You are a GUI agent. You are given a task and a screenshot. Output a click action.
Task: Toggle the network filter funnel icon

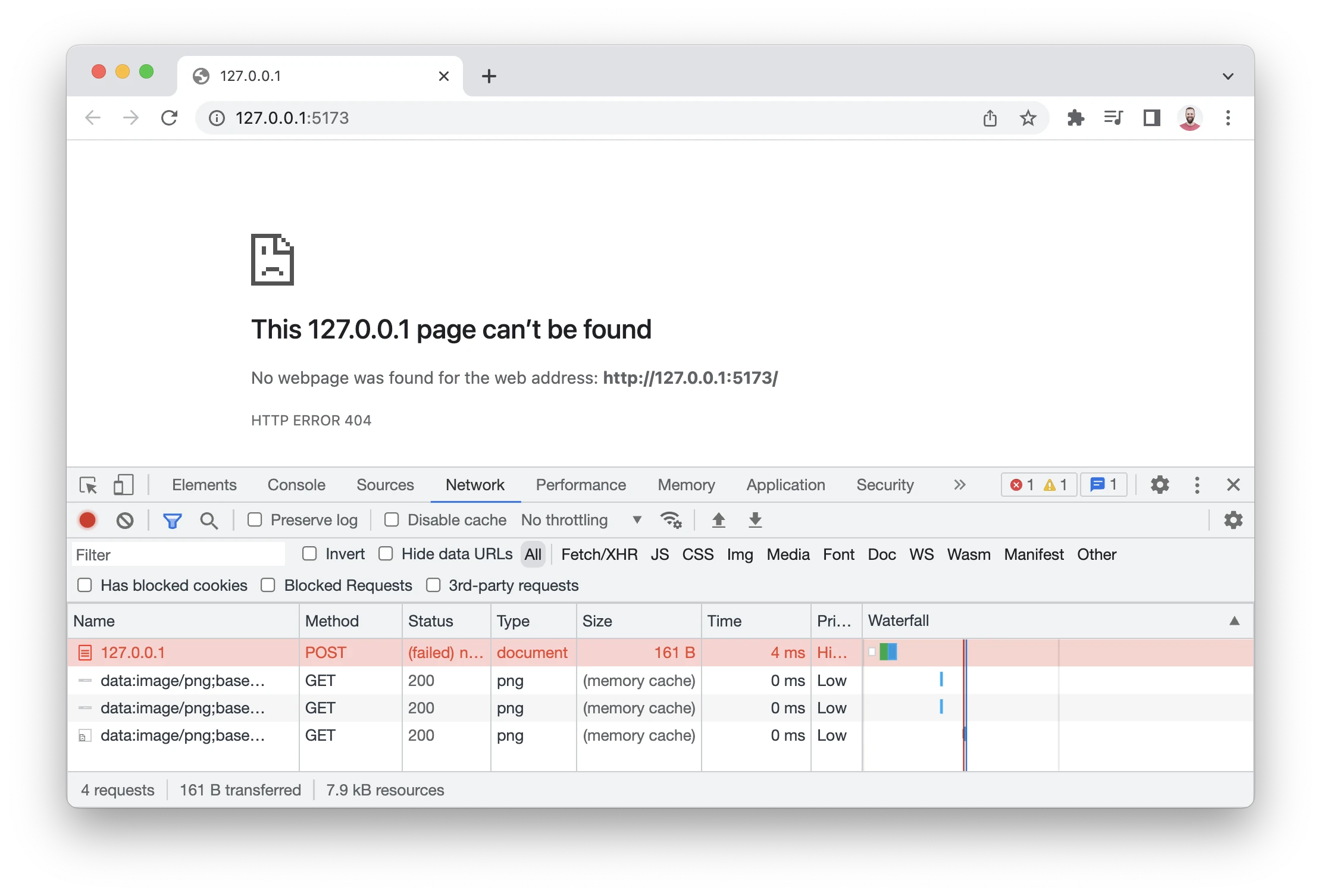point(173,521)
